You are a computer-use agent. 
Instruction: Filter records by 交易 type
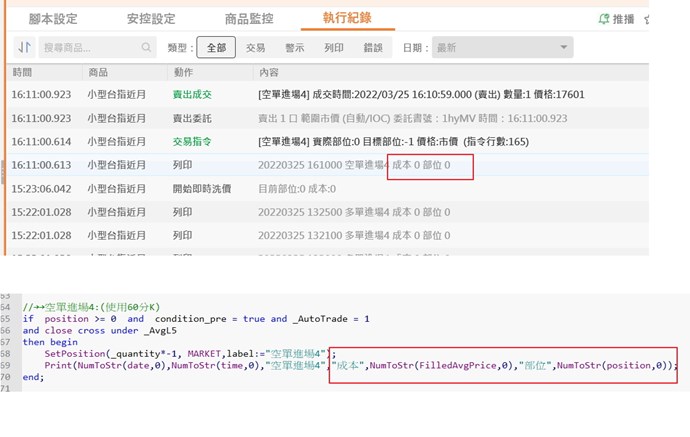[x=256, y=47]
